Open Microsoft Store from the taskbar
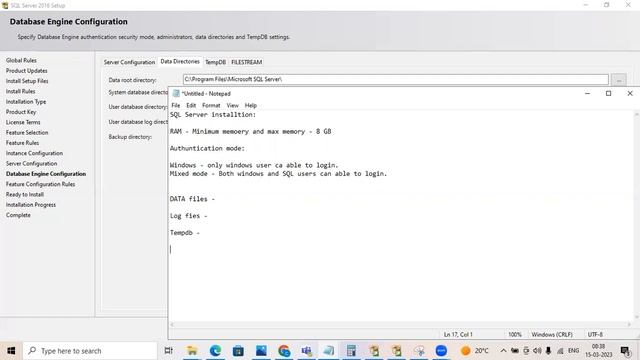 pyautogui.click(x=238, y=351)
